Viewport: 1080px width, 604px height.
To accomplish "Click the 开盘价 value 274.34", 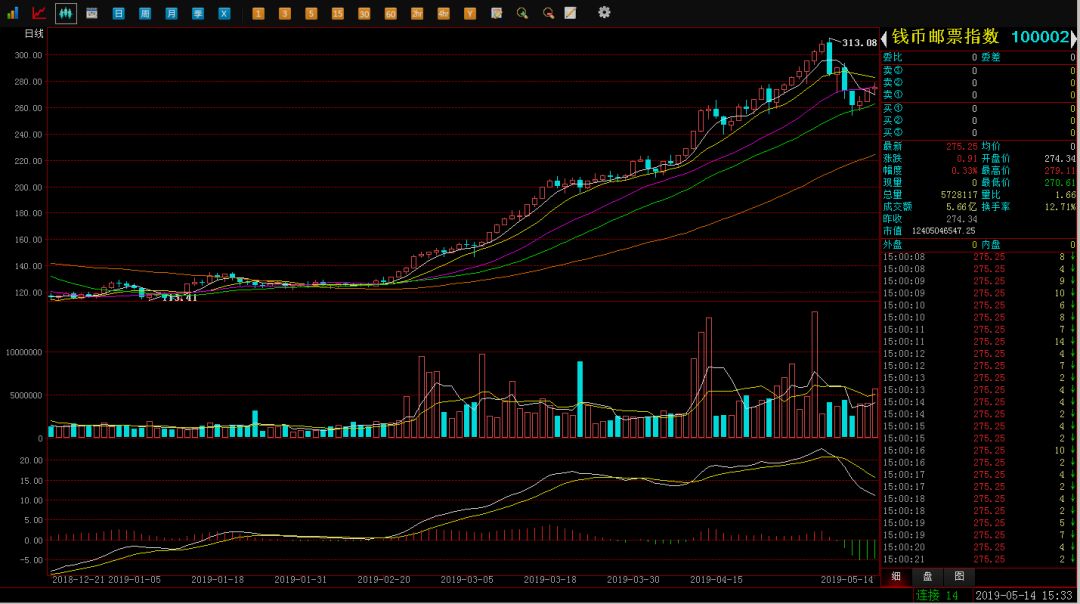I will coord(1059,158).
